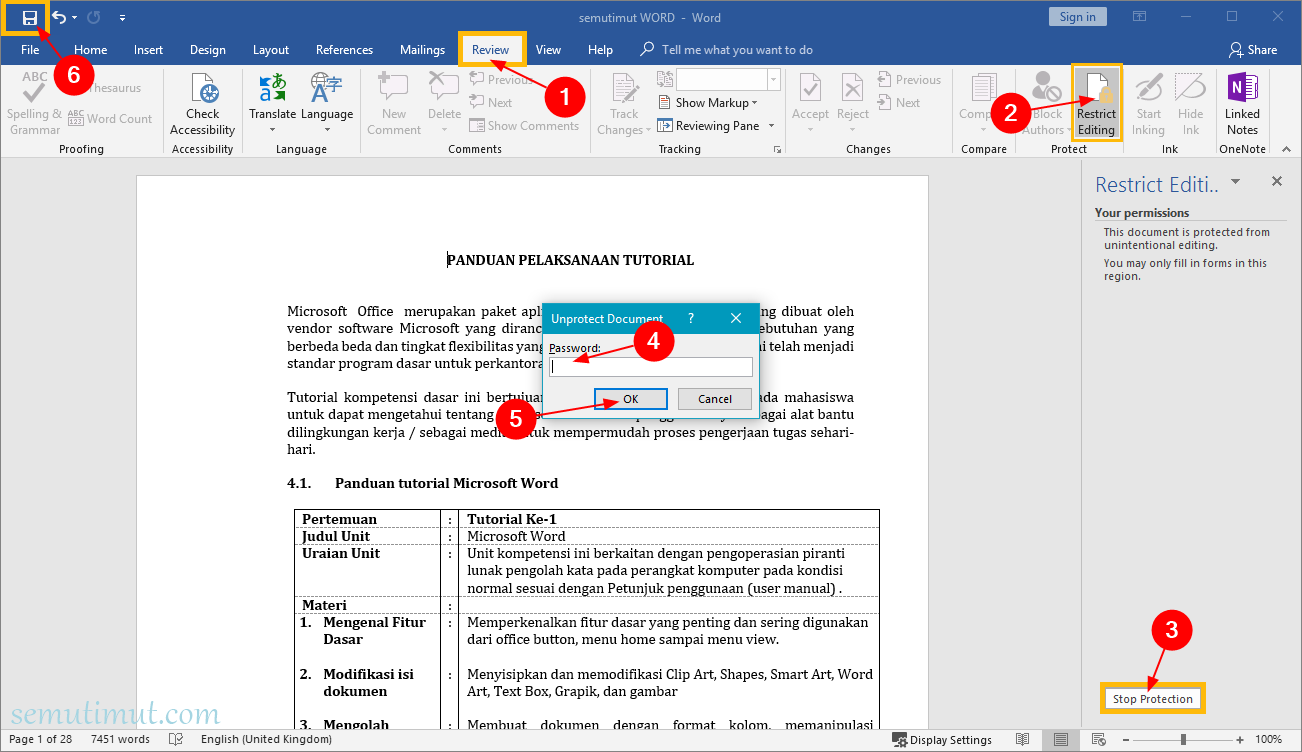The height and width of the screenshot is (752, 1302).
Task: Click Reject in the Changes group
Action: (x=853, y=103)
